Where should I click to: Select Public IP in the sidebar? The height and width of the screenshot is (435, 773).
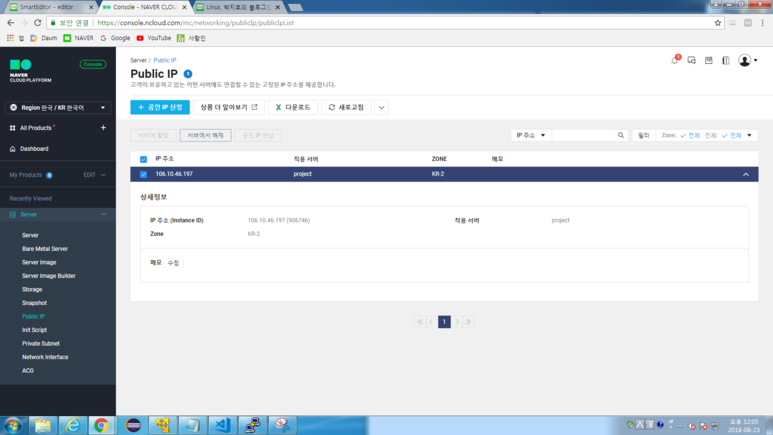coord(34,317)
